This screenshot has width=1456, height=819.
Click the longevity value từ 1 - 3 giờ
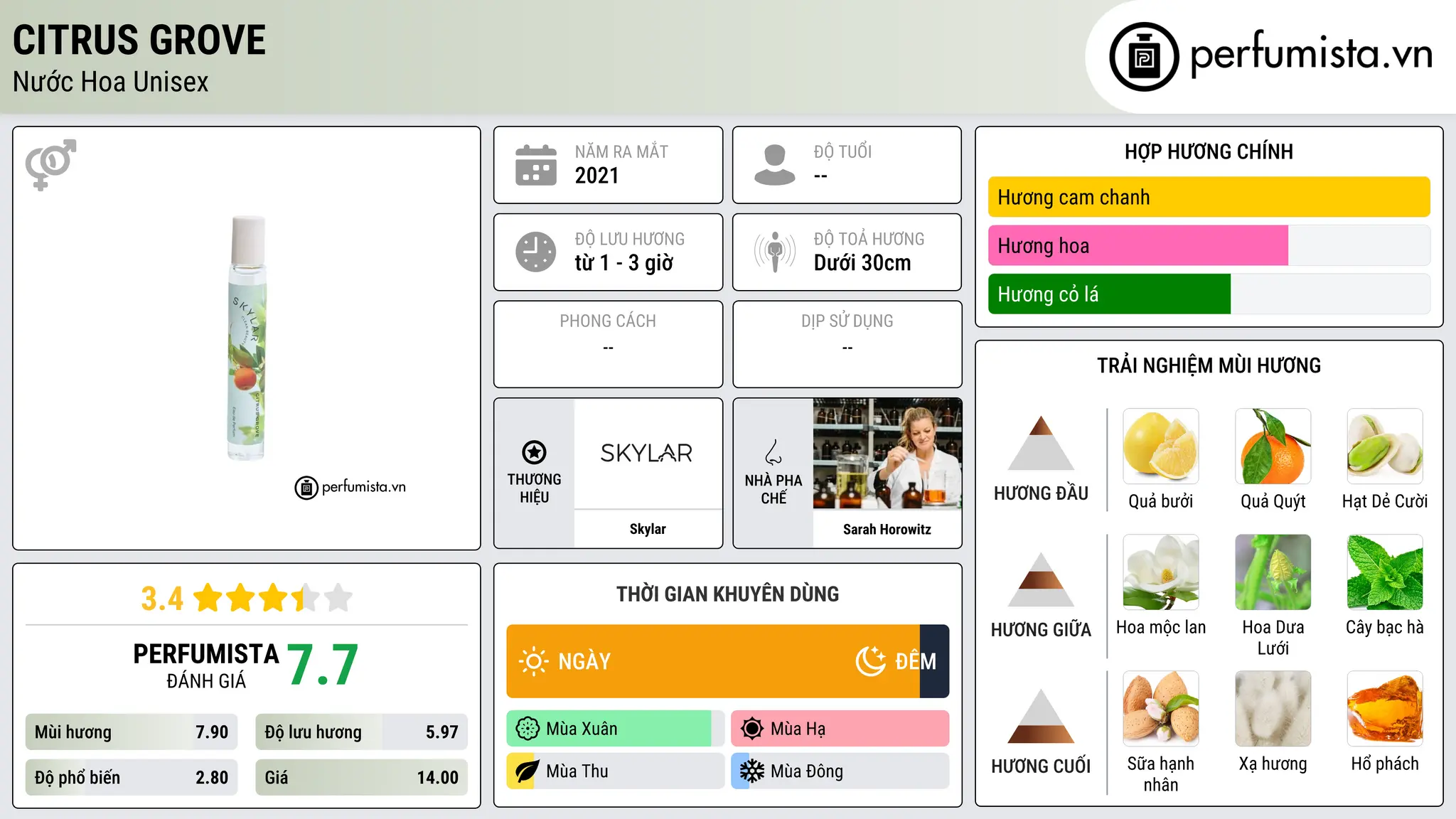[624, 263]
